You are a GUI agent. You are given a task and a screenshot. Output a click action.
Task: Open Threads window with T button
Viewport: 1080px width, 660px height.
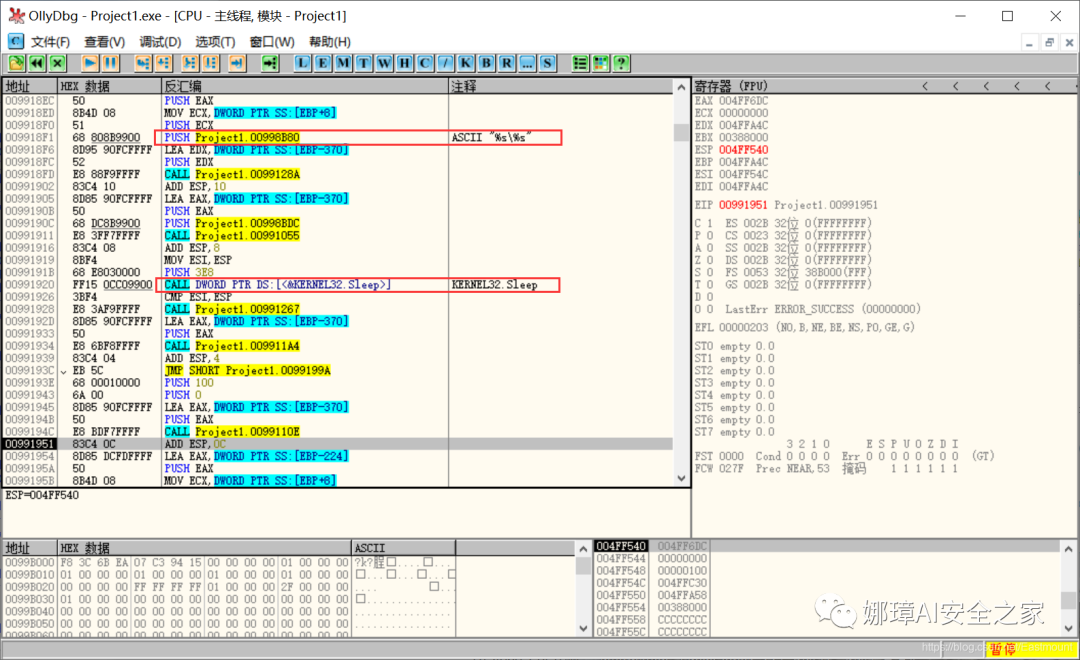coord(364,63)
